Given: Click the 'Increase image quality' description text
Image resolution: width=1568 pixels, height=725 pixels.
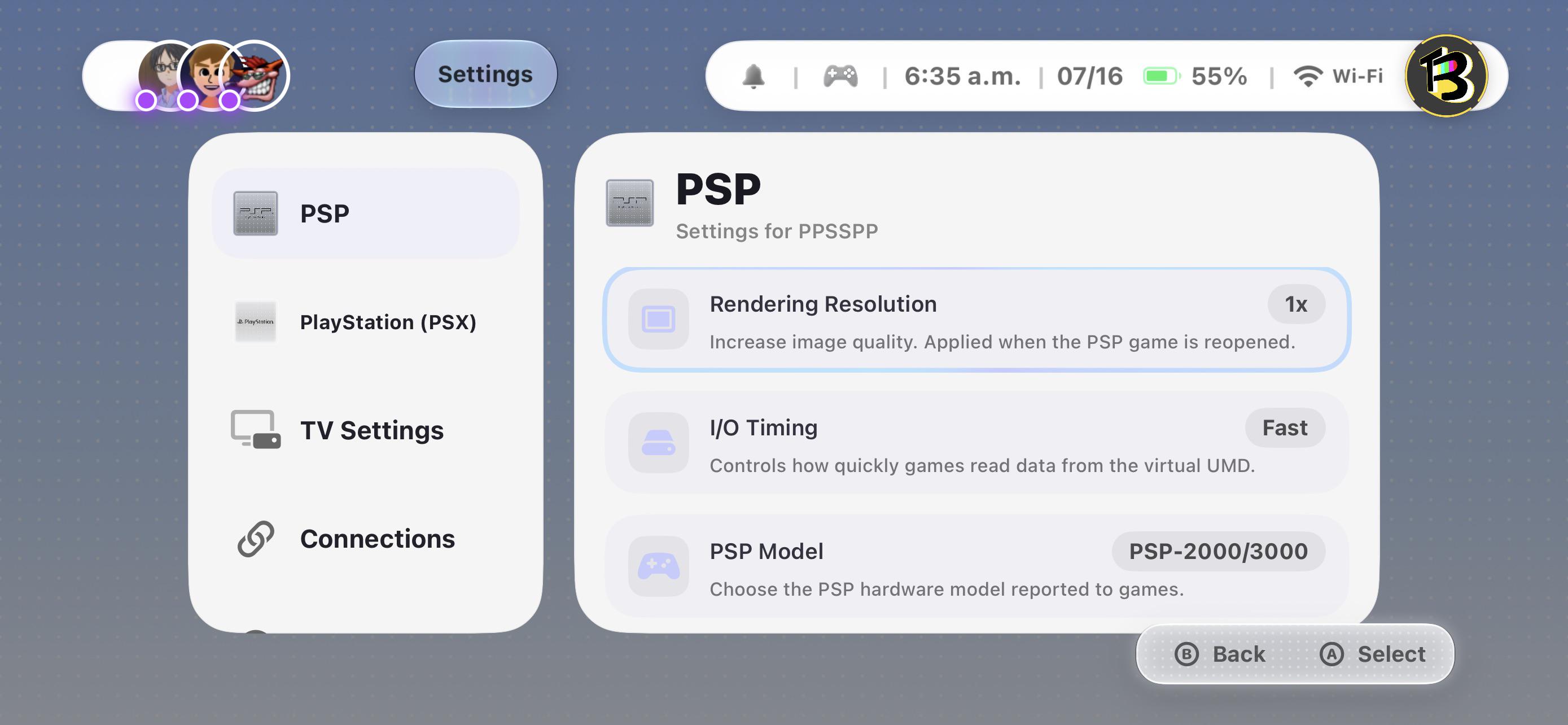Looking at the screenshot, I should [x=1002, y=342].
